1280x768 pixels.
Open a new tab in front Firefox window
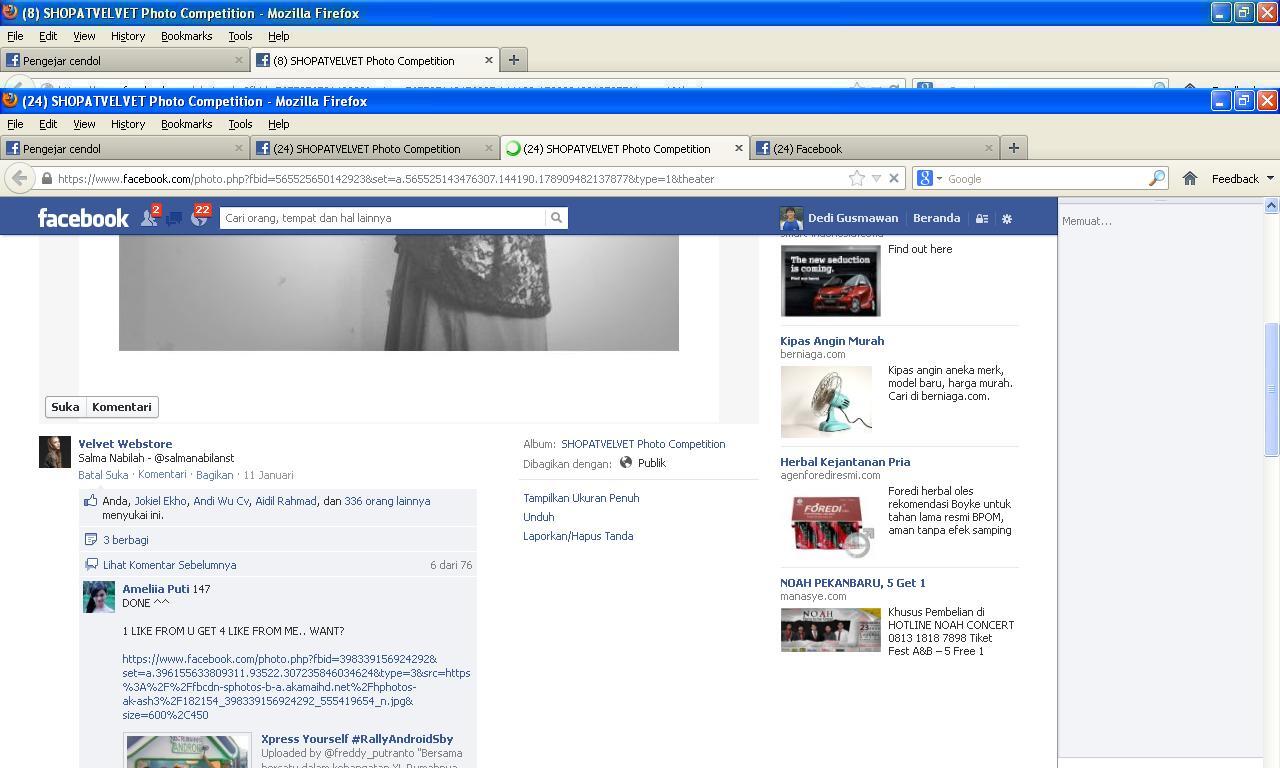pyautogui.click(x=1013, y=148)
